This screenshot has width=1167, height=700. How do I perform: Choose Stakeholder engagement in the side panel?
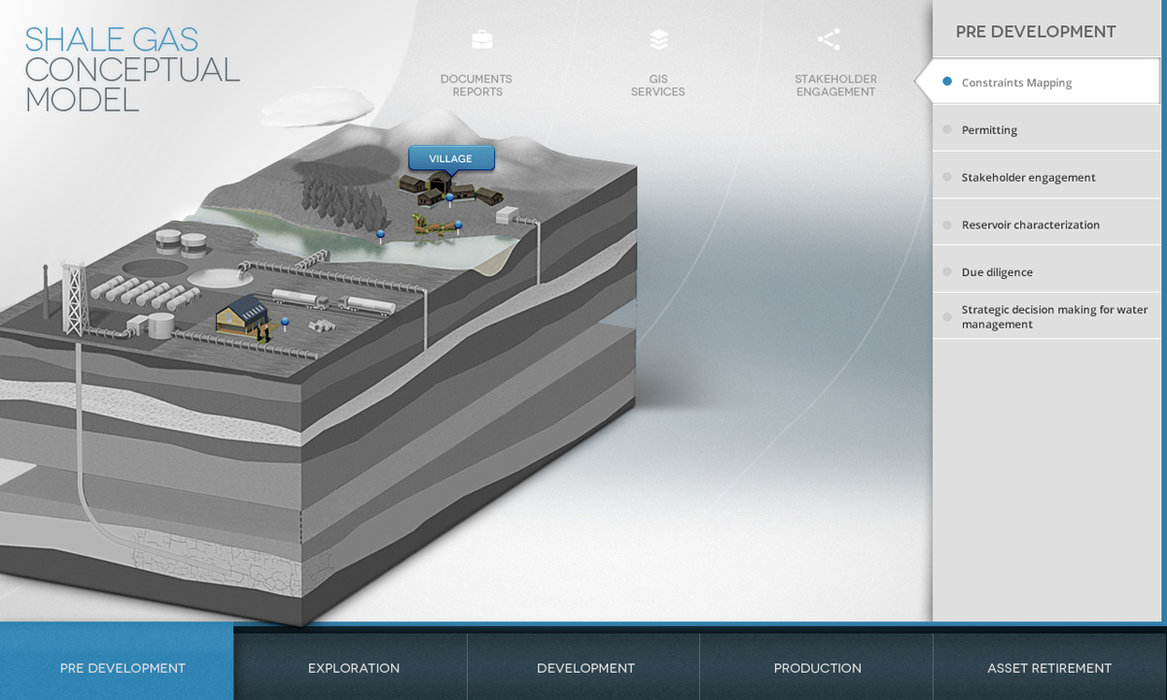click(x=1028, y=178)
